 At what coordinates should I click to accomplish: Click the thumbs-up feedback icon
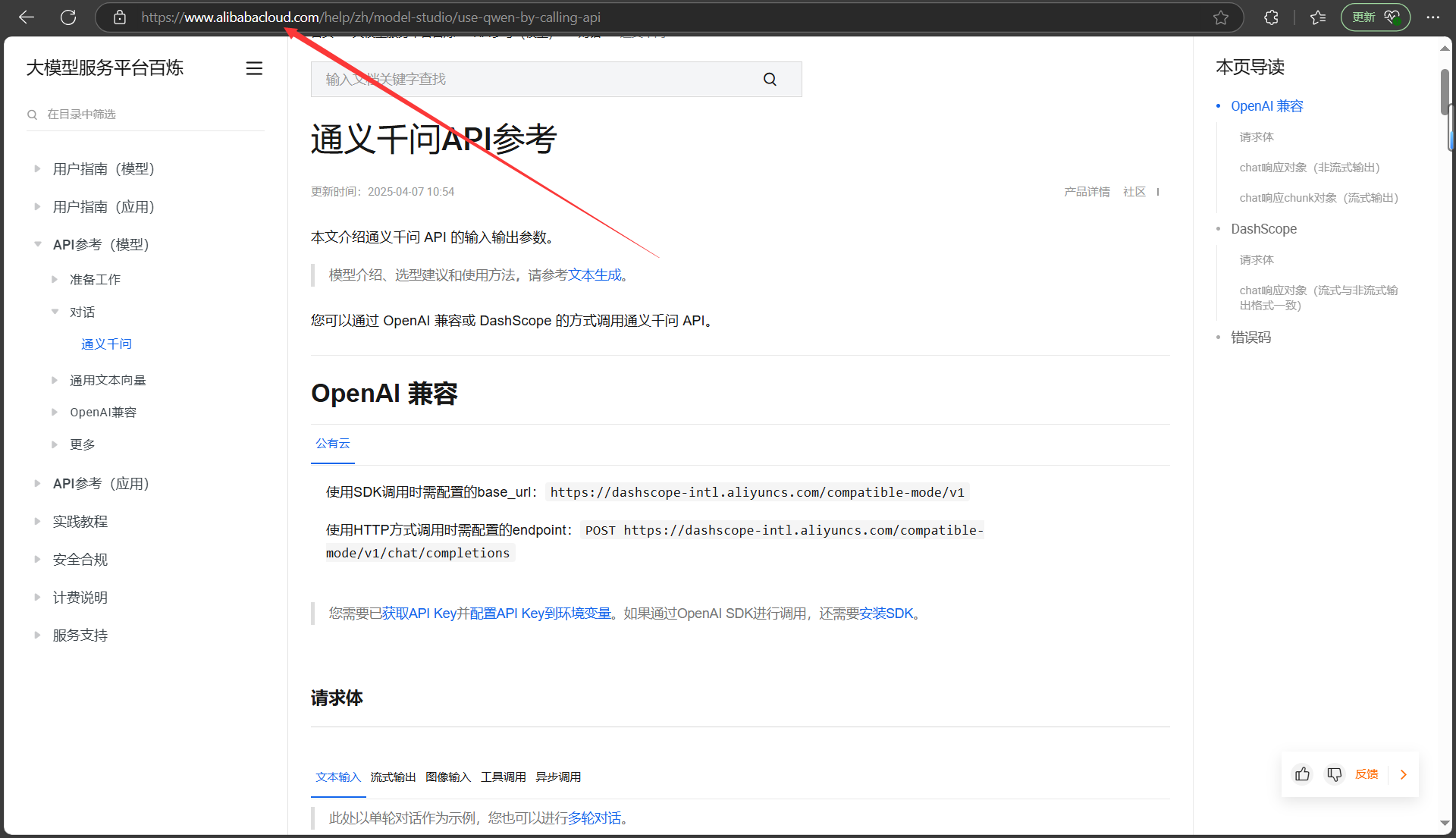click(x=1302, y=774)
